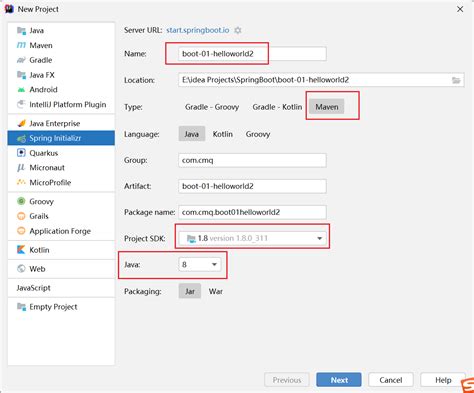Click the MicroProfile icon
This screenshot has width=474, height=393.
21,182
